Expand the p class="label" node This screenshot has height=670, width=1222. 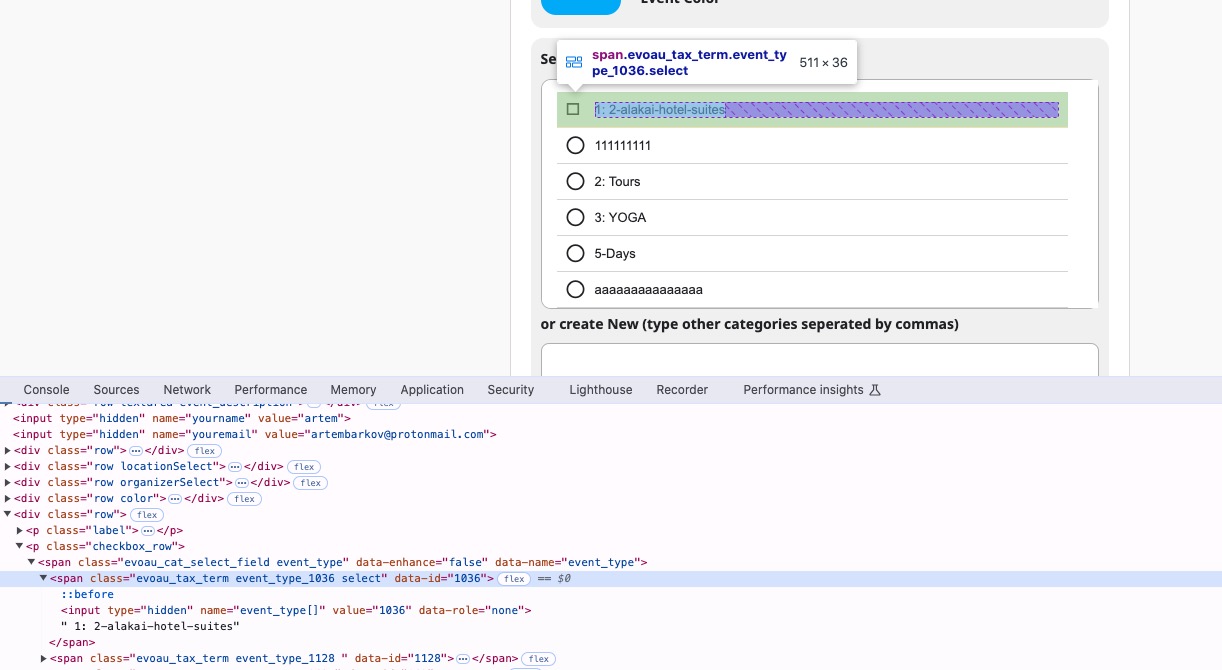coord(20,531)
